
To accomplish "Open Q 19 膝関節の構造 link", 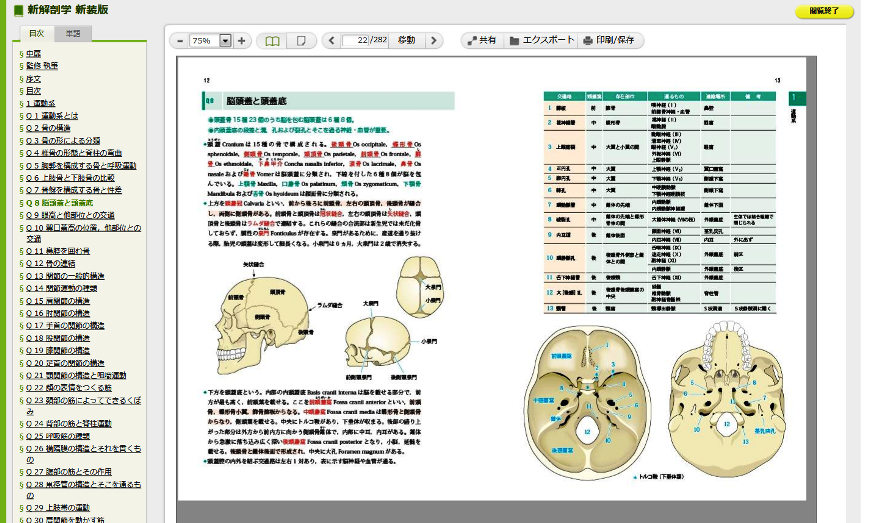I will point(57,351).
